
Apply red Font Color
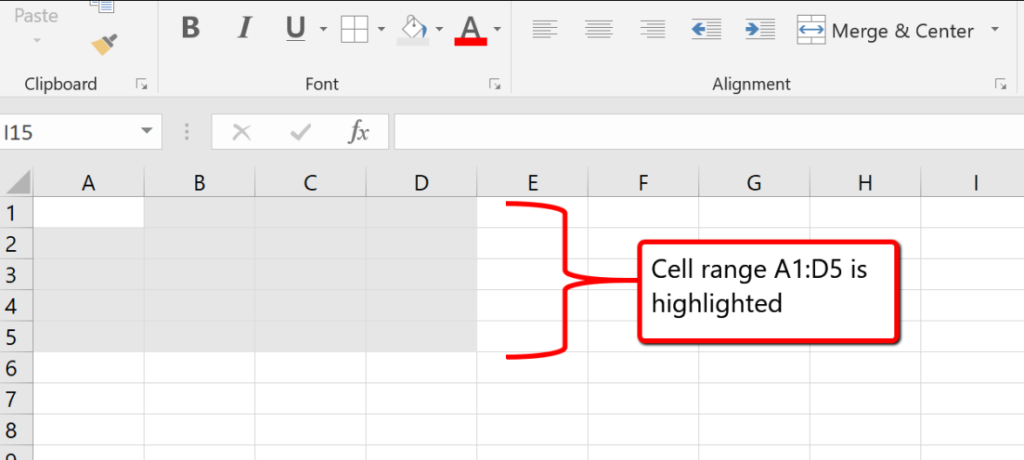click(x=471, y=29)
